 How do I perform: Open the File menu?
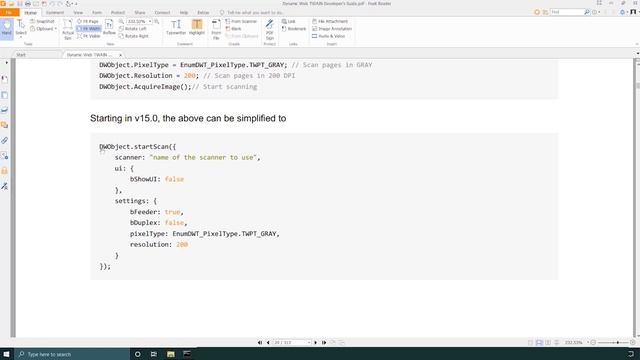point(9,13)
